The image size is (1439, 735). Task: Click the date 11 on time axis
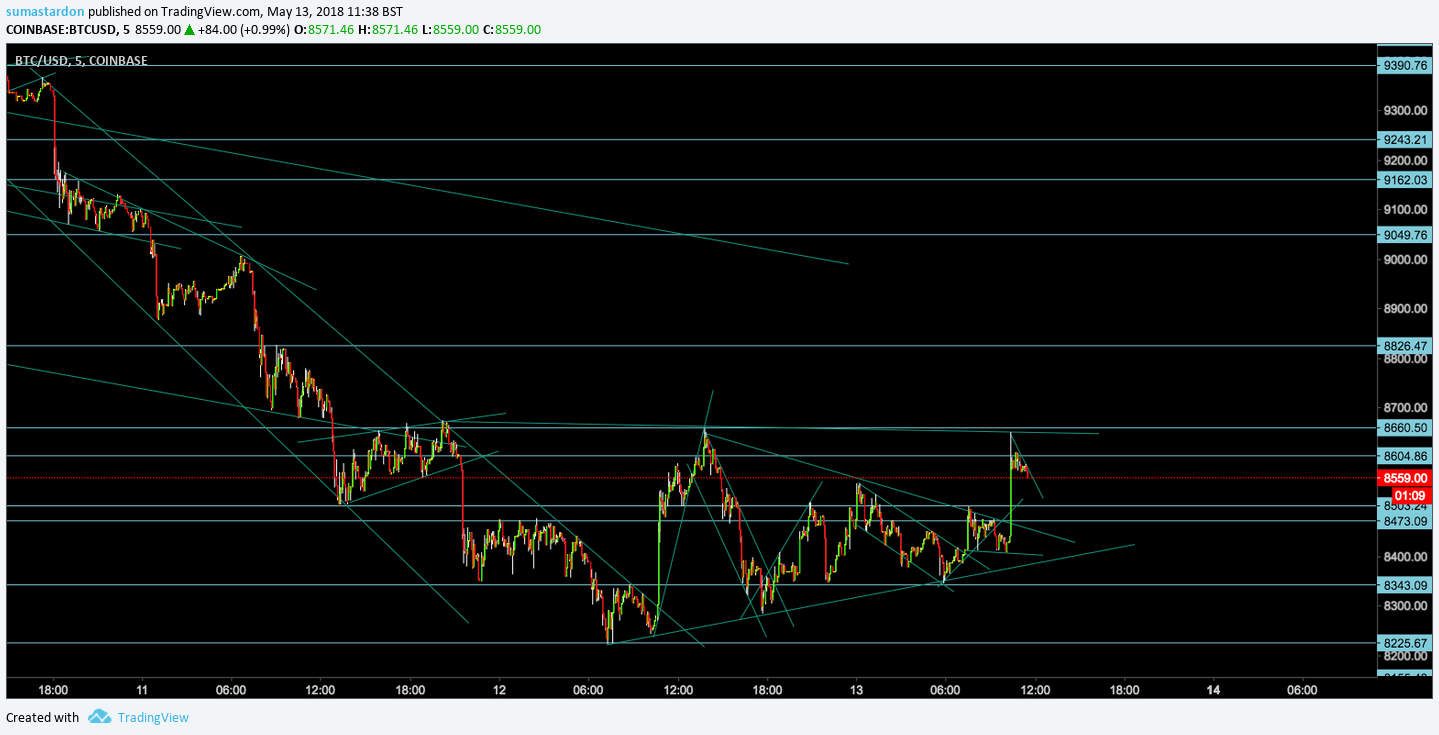pos(142,690)
